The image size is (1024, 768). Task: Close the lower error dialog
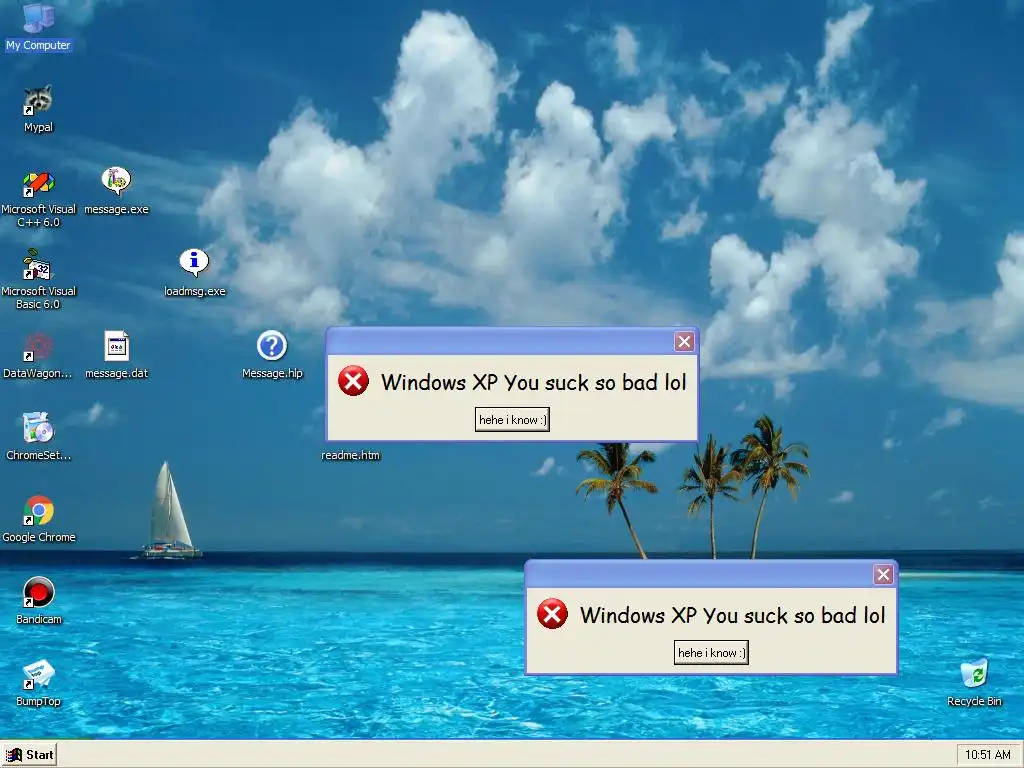pyautogui.click(x=883, y=574)
